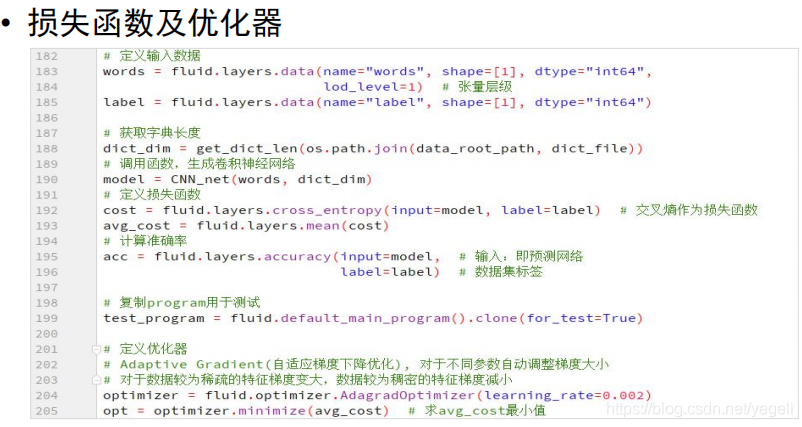Collapse the code fold marker at line 201
The height and width of the screenshot is (427, 802).
tap(96, 349)
